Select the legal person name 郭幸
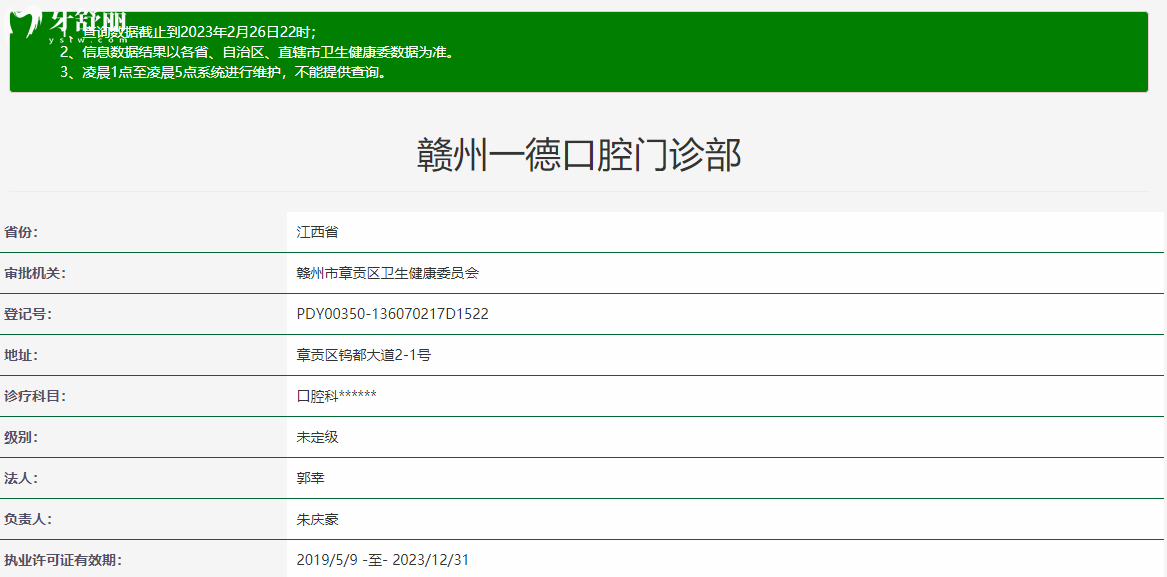 [310, 478]
